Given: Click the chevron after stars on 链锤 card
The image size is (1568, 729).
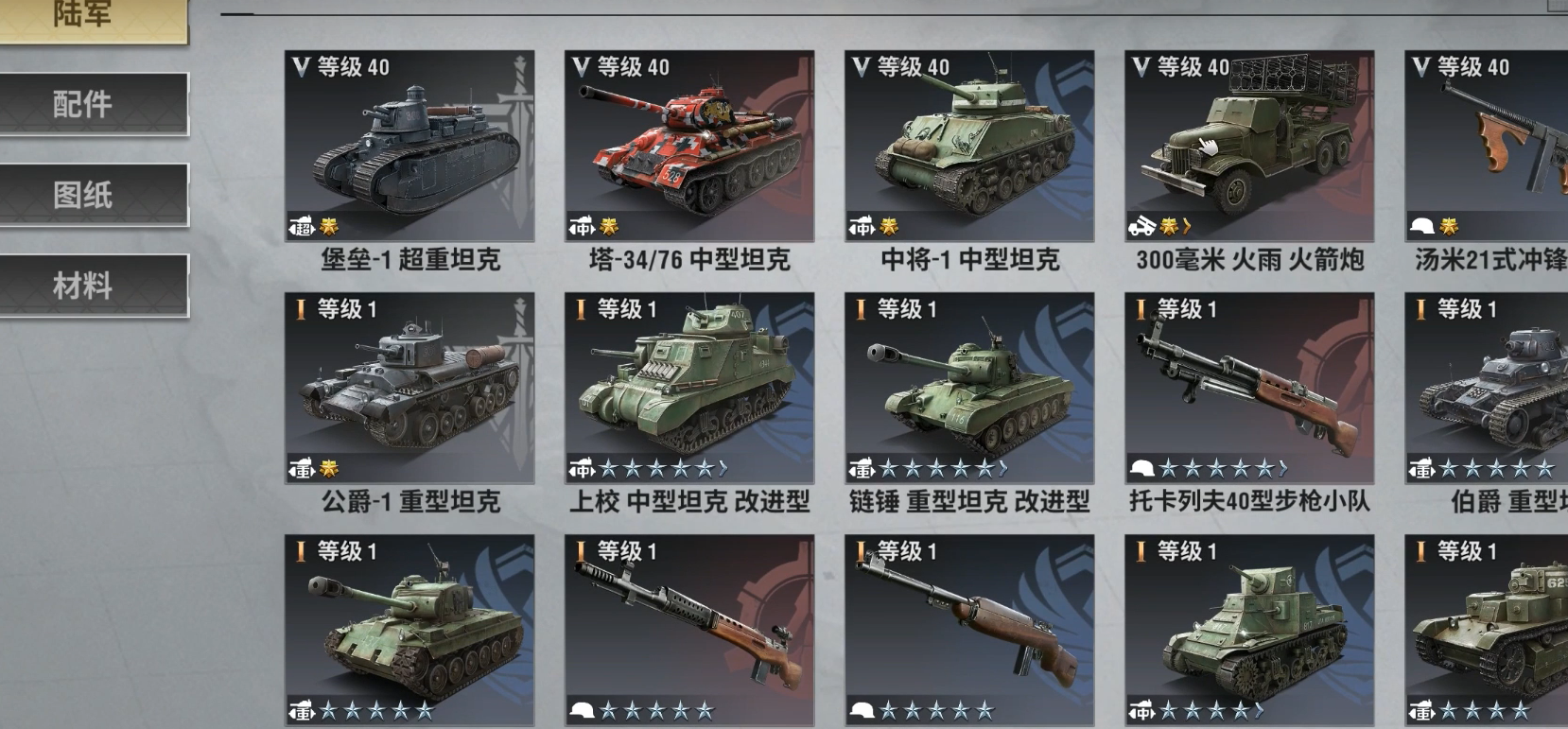Looking at the screenshot, I should pos(1003,468).
